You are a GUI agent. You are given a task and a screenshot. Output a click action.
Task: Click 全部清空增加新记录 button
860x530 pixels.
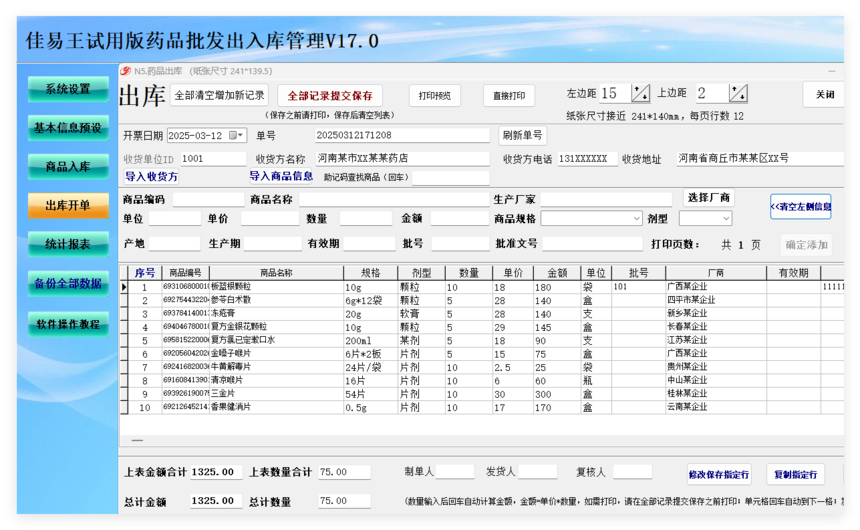[x=219, y=95]
